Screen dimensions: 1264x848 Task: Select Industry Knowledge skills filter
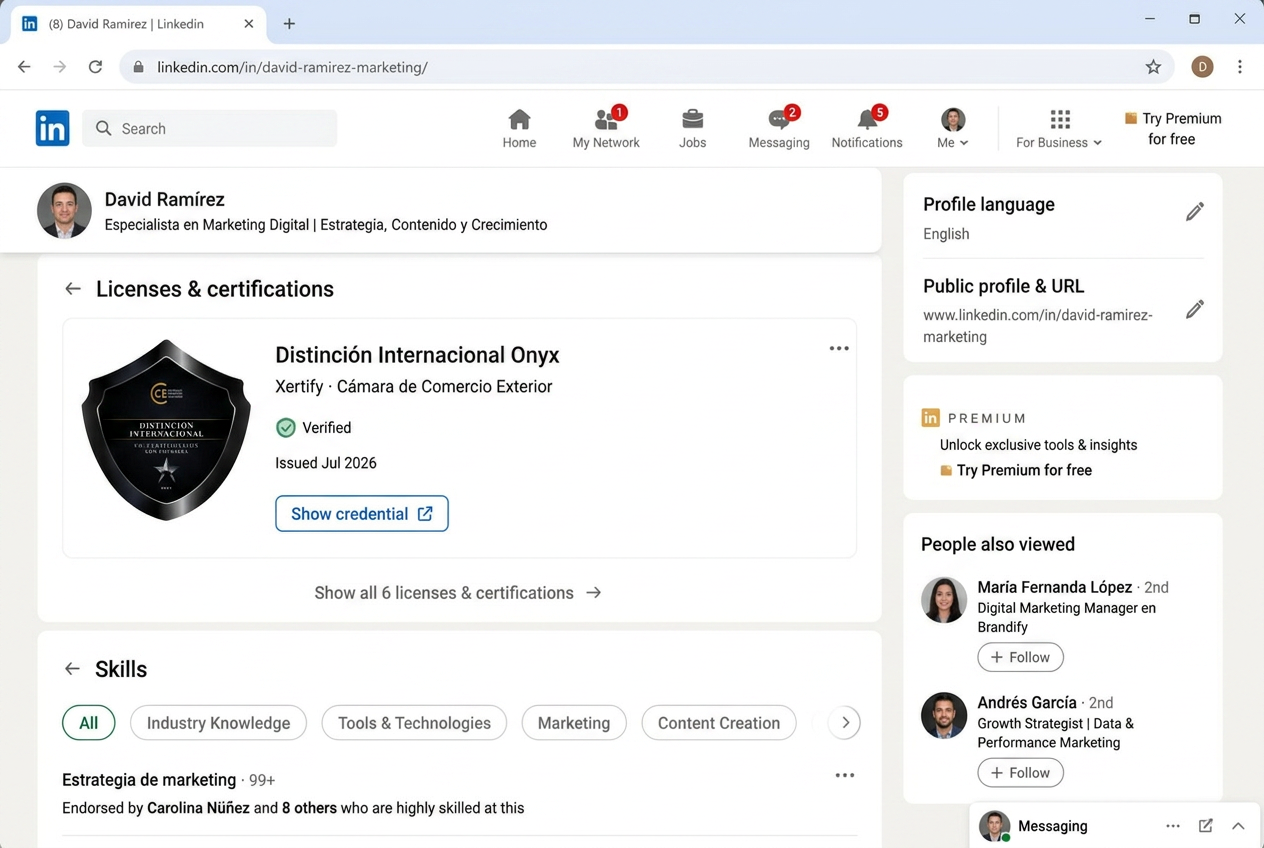tap(218, 723)
